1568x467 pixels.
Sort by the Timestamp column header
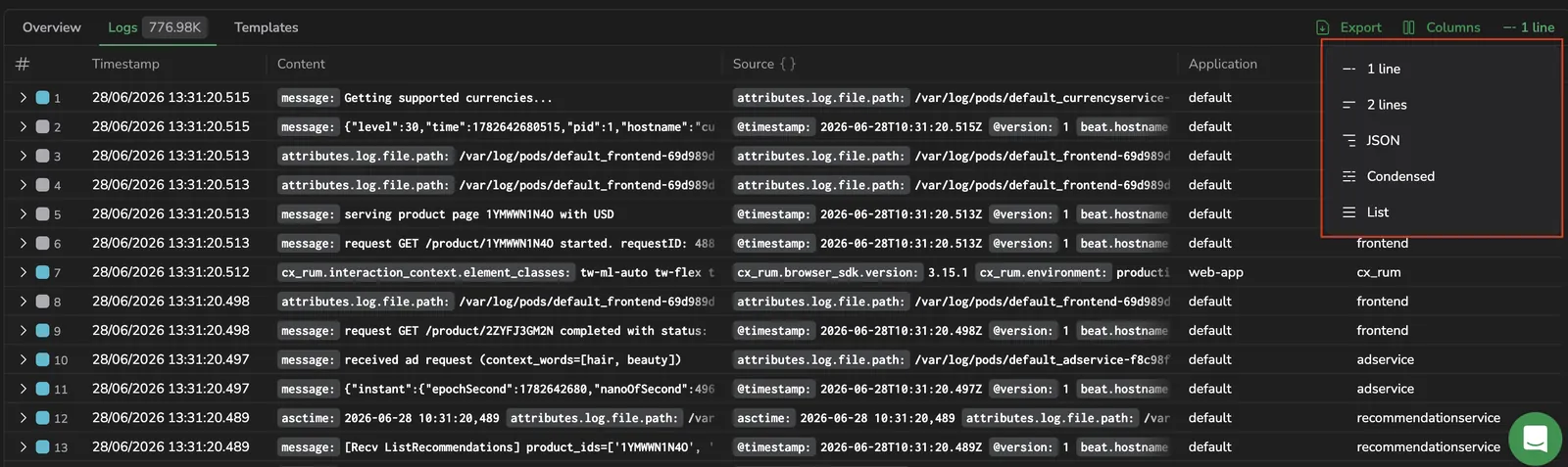pos(125,64)
